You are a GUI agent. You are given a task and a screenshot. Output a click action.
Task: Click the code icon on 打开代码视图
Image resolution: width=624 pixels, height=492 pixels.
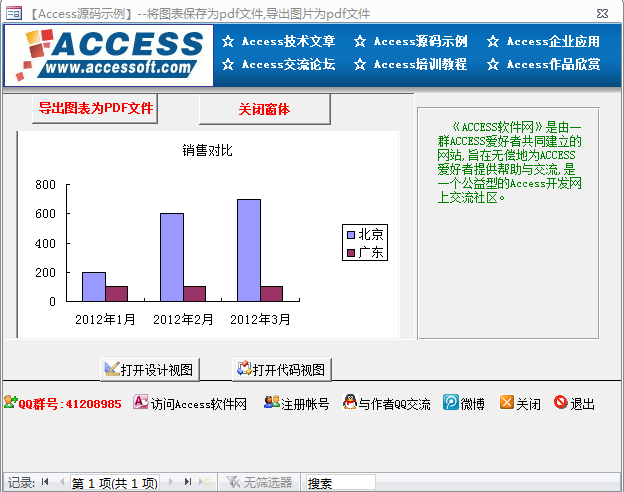[x=244, y=368]
